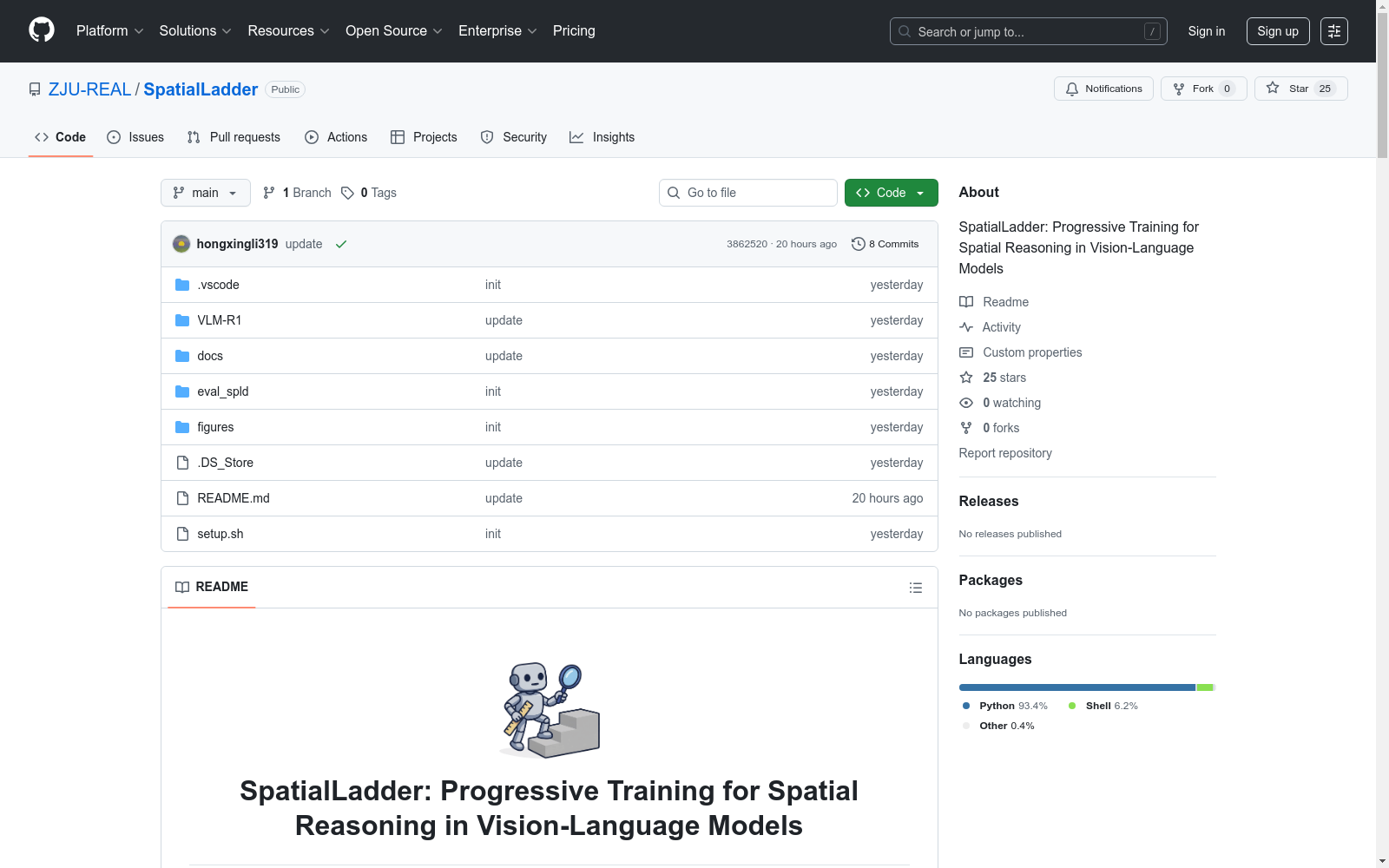Image resolution: width=1389 pixels, height=868 pixels.
Task: Click the pulse icon beside Activity
Action: 966,327
